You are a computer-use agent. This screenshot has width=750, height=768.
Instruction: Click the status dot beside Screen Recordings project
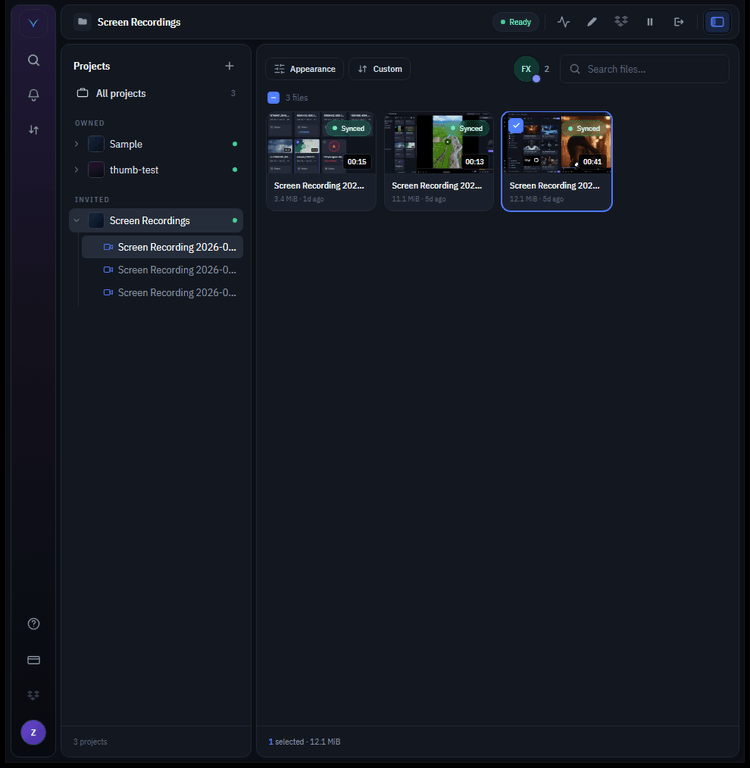235,220
